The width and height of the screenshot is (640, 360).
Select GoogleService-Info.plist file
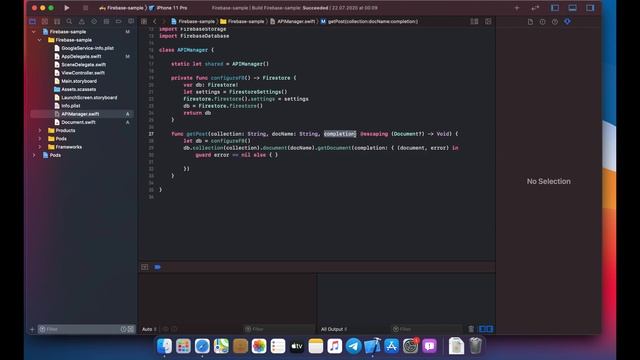coord(84,48)
